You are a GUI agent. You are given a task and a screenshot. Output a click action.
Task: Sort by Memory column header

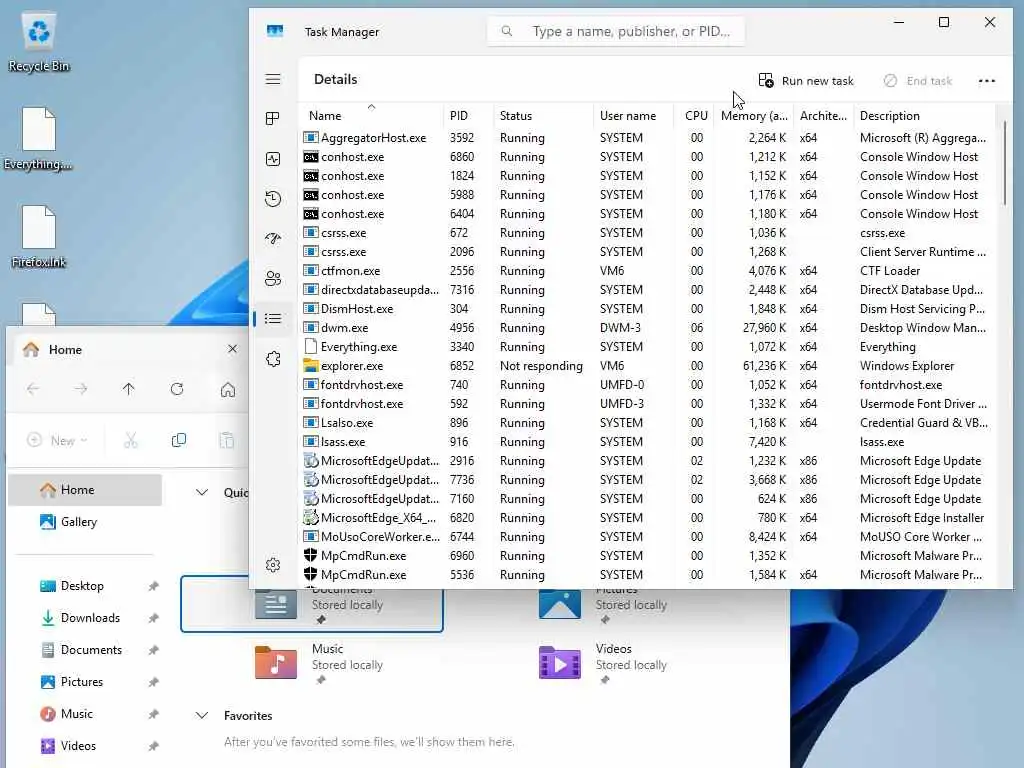754,116
